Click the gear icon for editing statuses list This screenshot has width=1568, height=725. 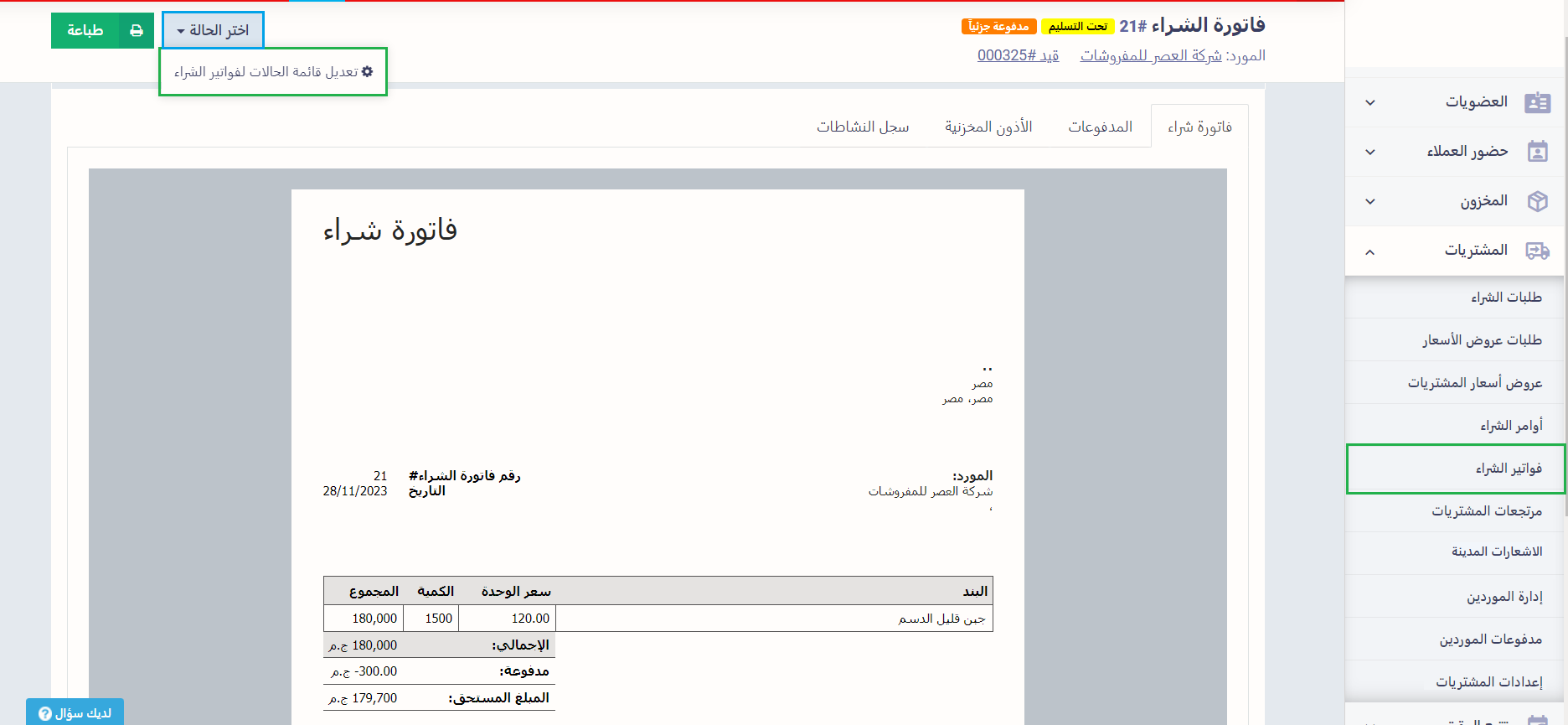pos(367,72)
